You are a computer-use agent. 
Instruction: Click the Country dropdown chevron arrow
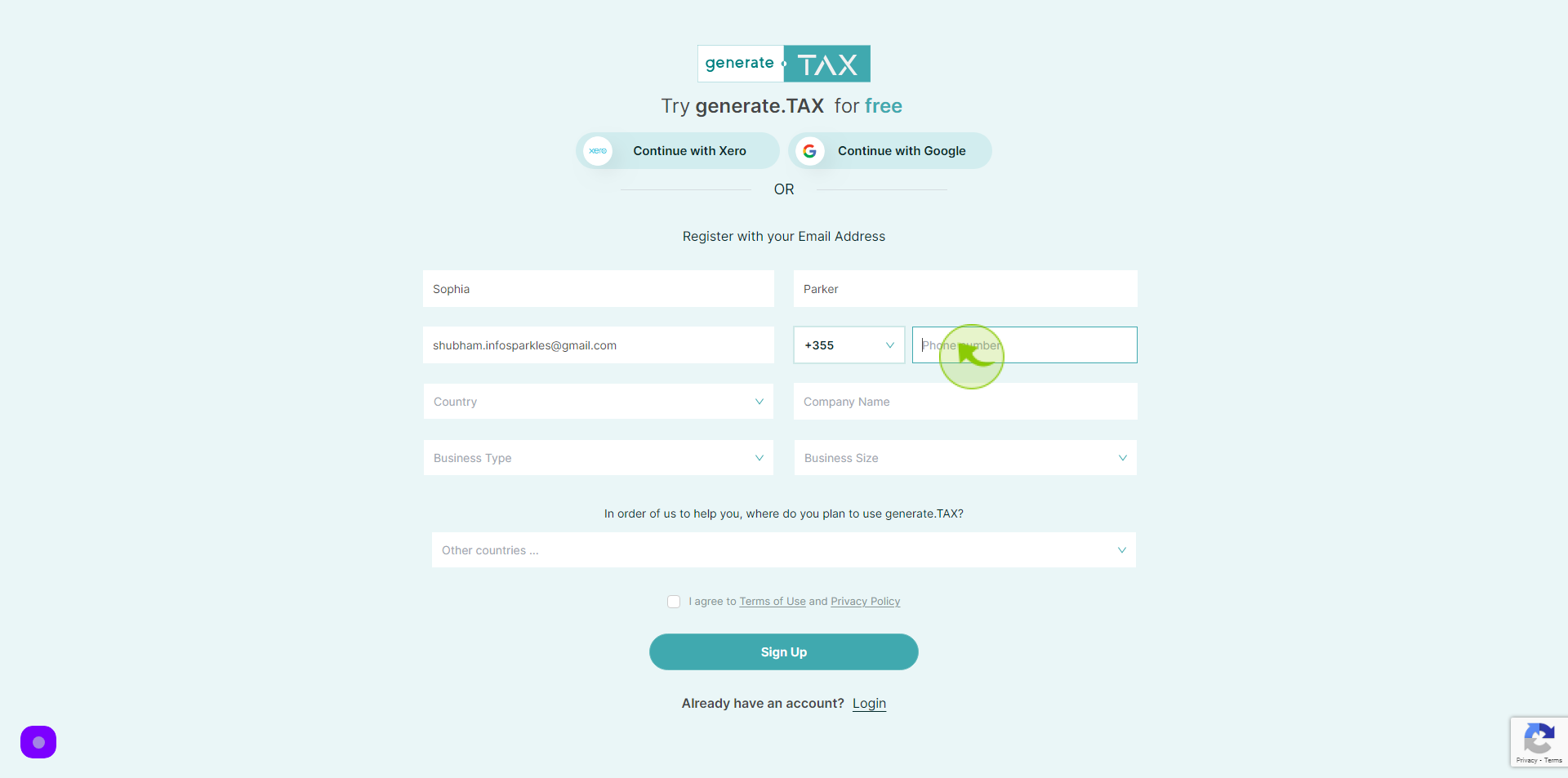[x=759, y=402]
